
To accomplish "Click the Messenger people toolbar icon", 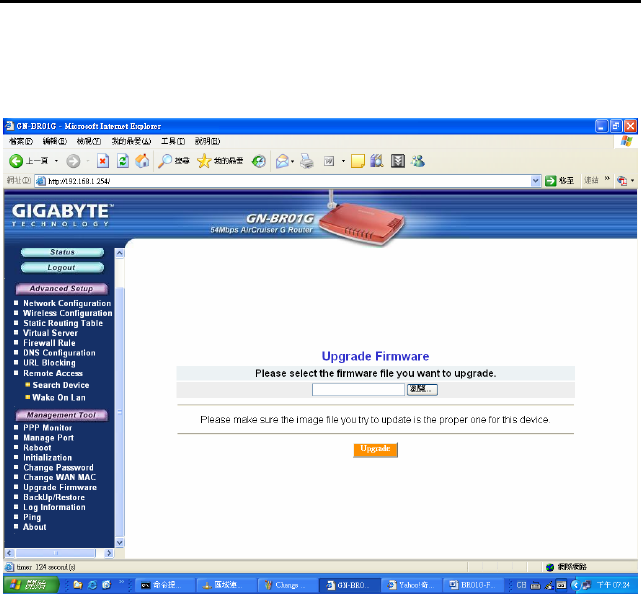I will point(418,161).
